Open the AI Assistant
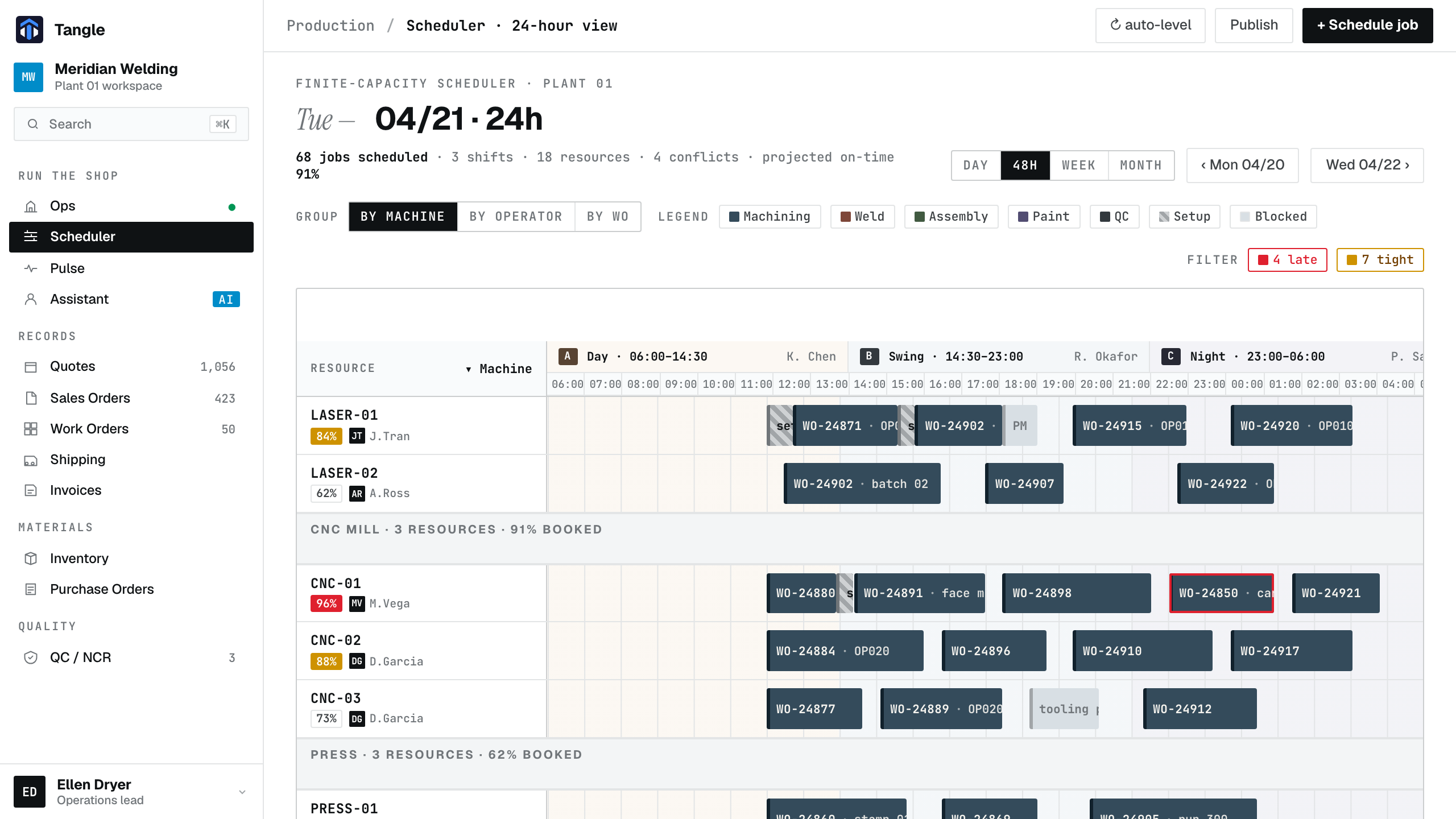The height and width of the screenshot is (819, 1456). [x=131, y=299]
